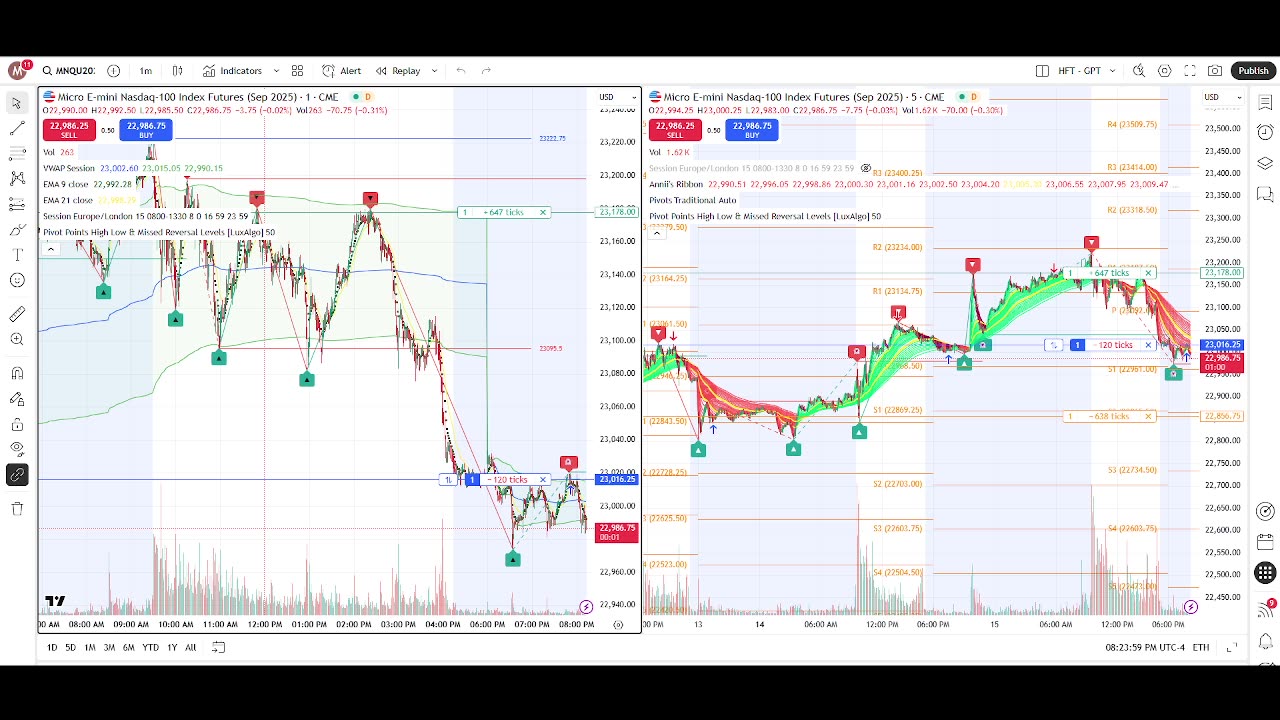Click the SELL 22,986.25 button on right chart

click(675, 130)
